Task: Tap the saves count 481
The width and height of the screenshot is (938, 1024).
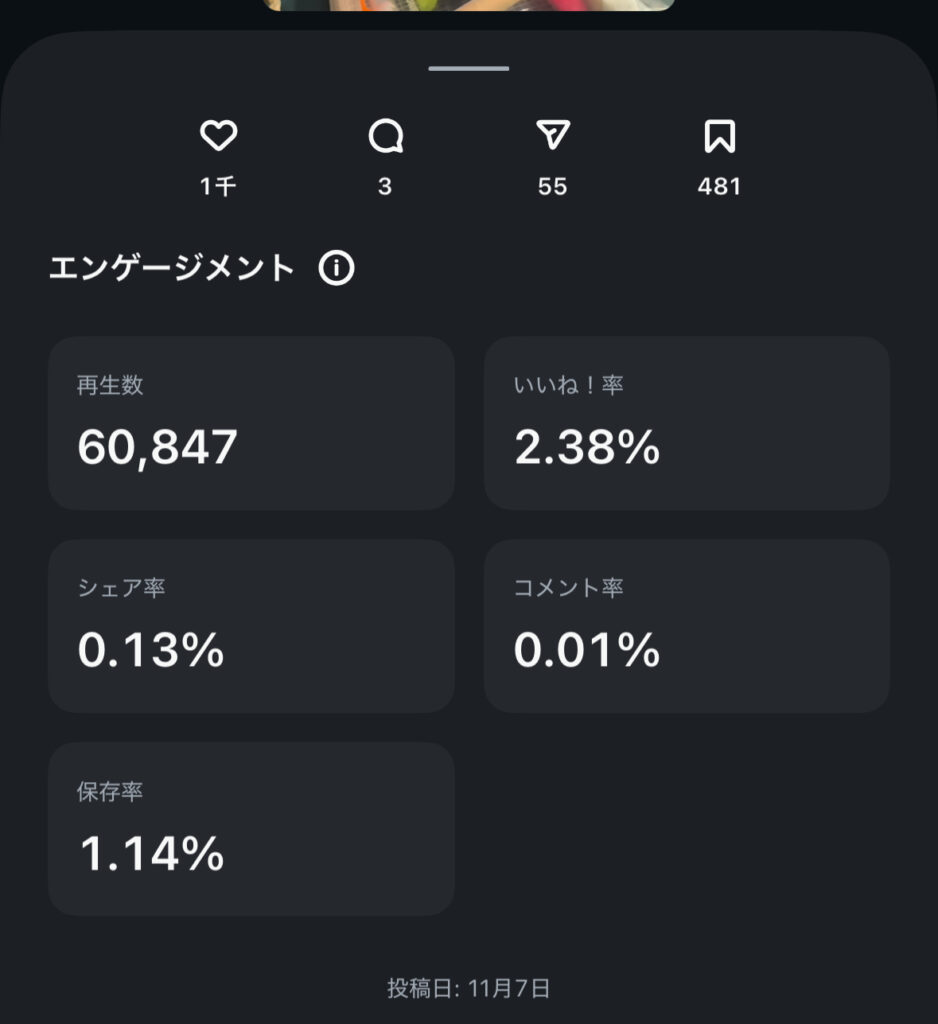Action: 719,187
